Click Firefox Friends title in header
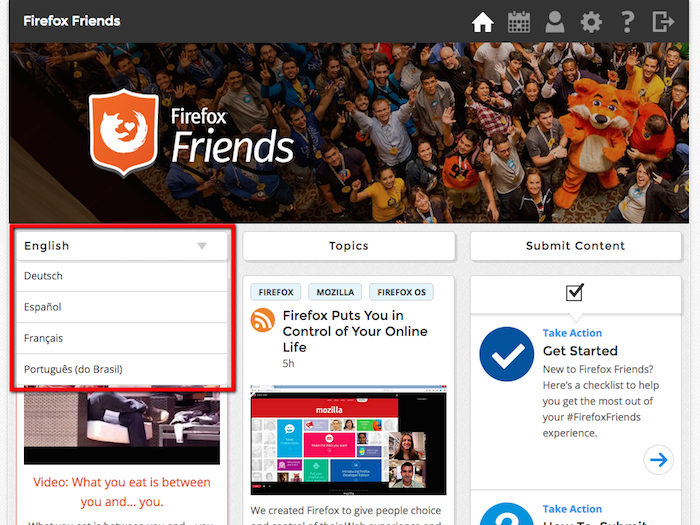 pos(72,21)
